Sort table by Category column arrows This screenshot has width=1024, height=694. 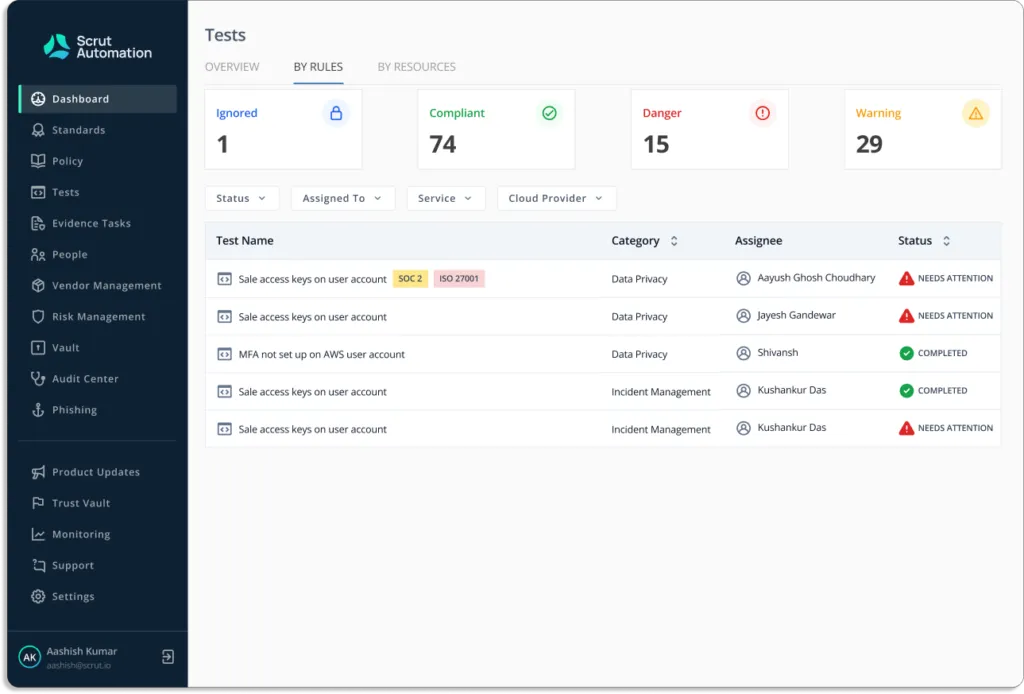pyautogui.click(x=674, y=241)
